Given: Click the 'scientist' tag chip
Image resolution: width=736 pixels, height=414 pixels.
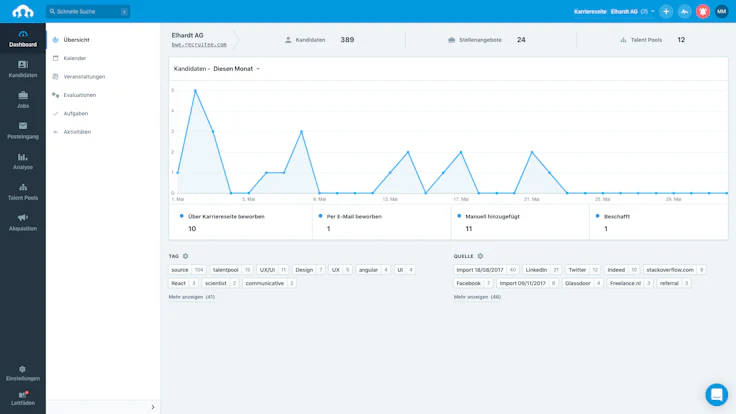Looking at the screenshot, I should coord(220,284).
